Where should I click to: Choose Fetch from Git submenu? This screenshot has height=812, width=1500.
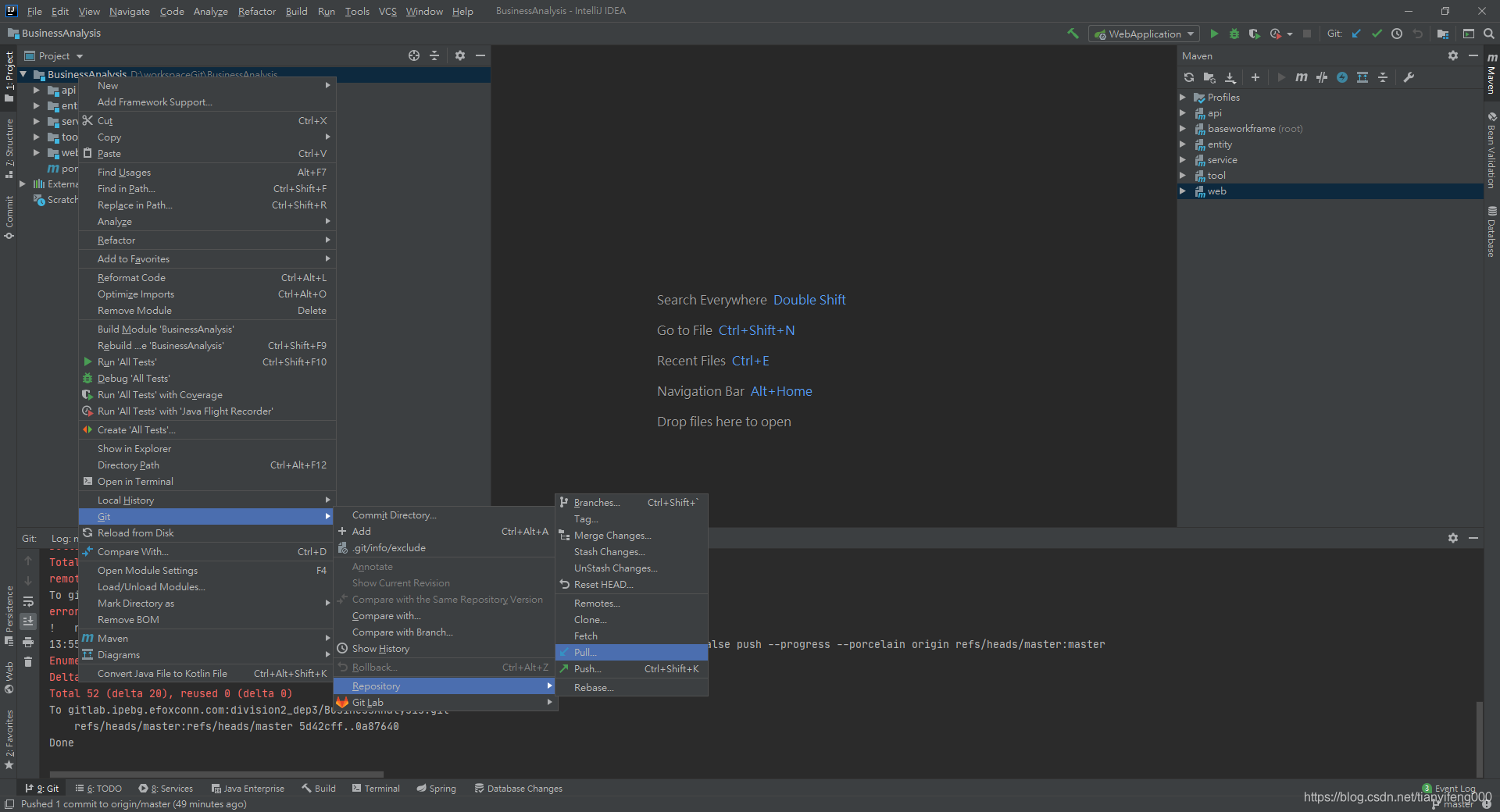pyautogui.click(x=631, y=636)
